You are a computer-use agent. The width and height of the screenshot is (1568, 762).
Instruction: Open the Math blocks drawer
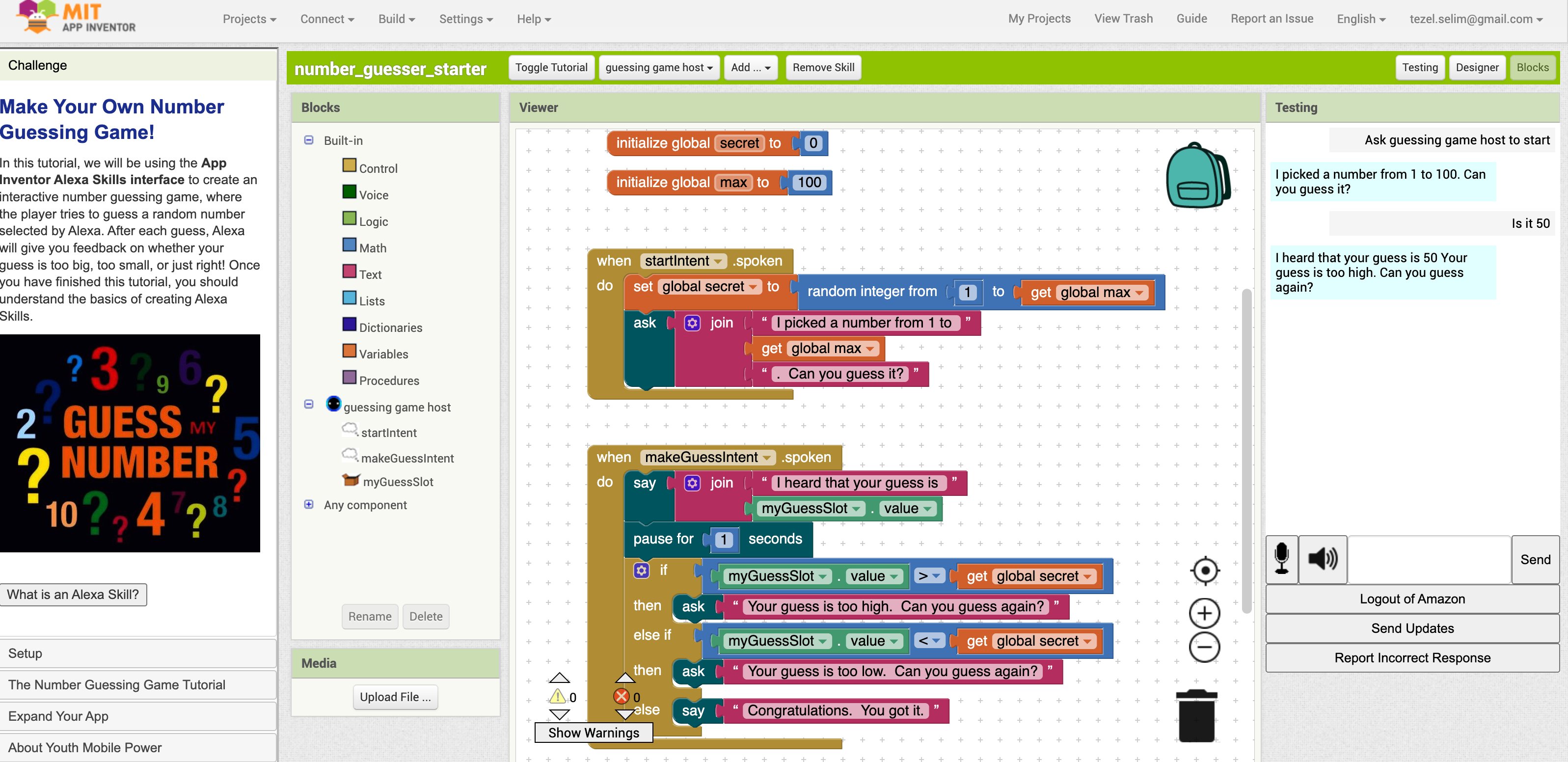click(x=372, y=248)
